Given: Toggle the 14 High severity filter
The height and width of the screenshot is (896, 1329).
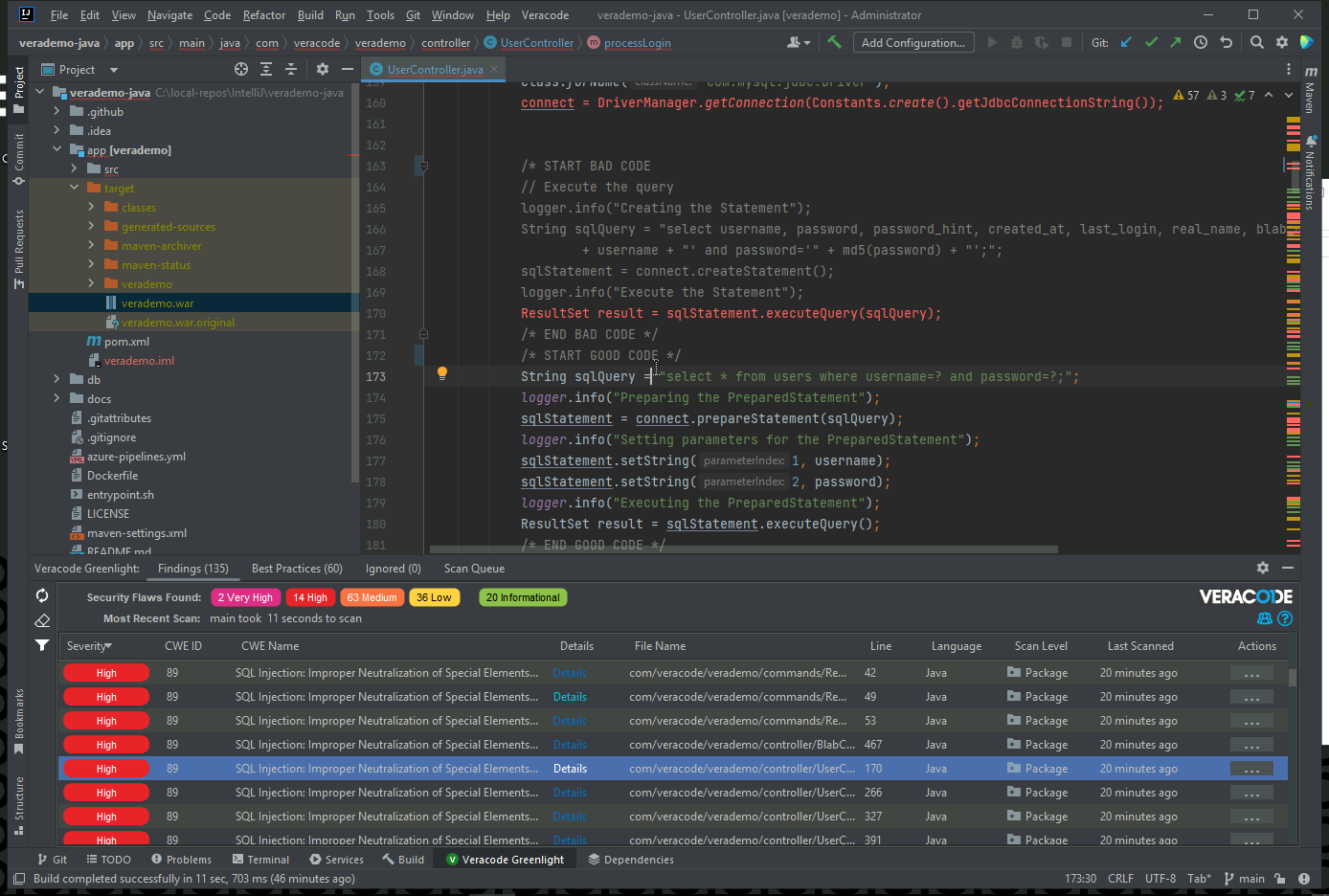Looking at the screenshot, I should (x=310, y=597).
